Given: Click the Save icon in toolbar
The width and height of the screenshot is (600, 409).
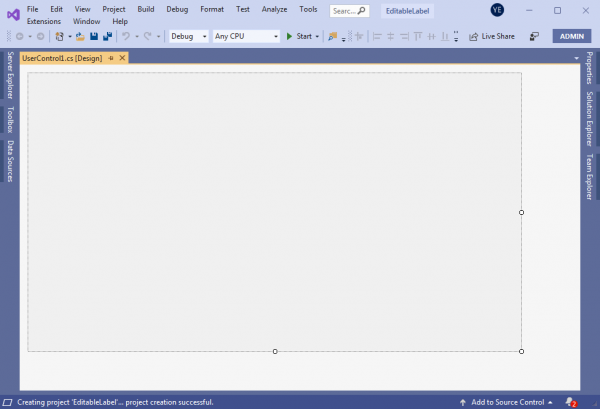Looking at the screenshot, I should tap(93, 36).
